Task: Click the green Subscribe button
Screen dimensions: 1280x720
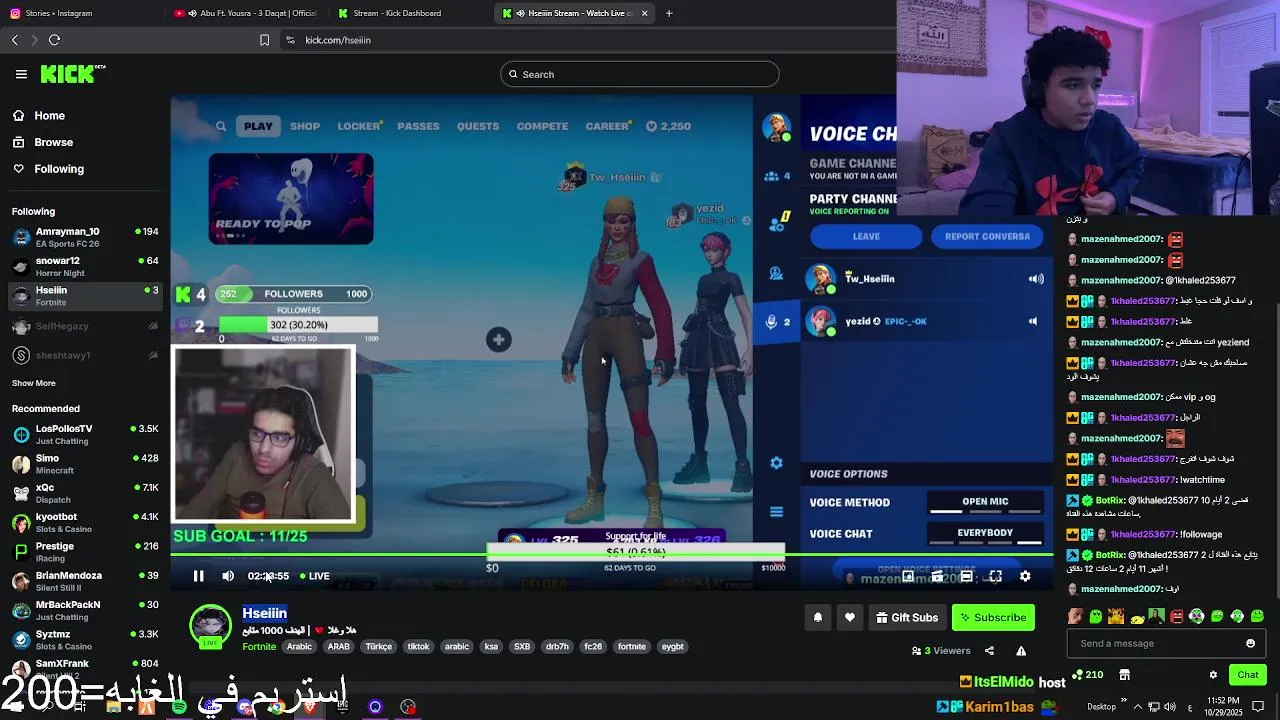Action: pos(993,618)
